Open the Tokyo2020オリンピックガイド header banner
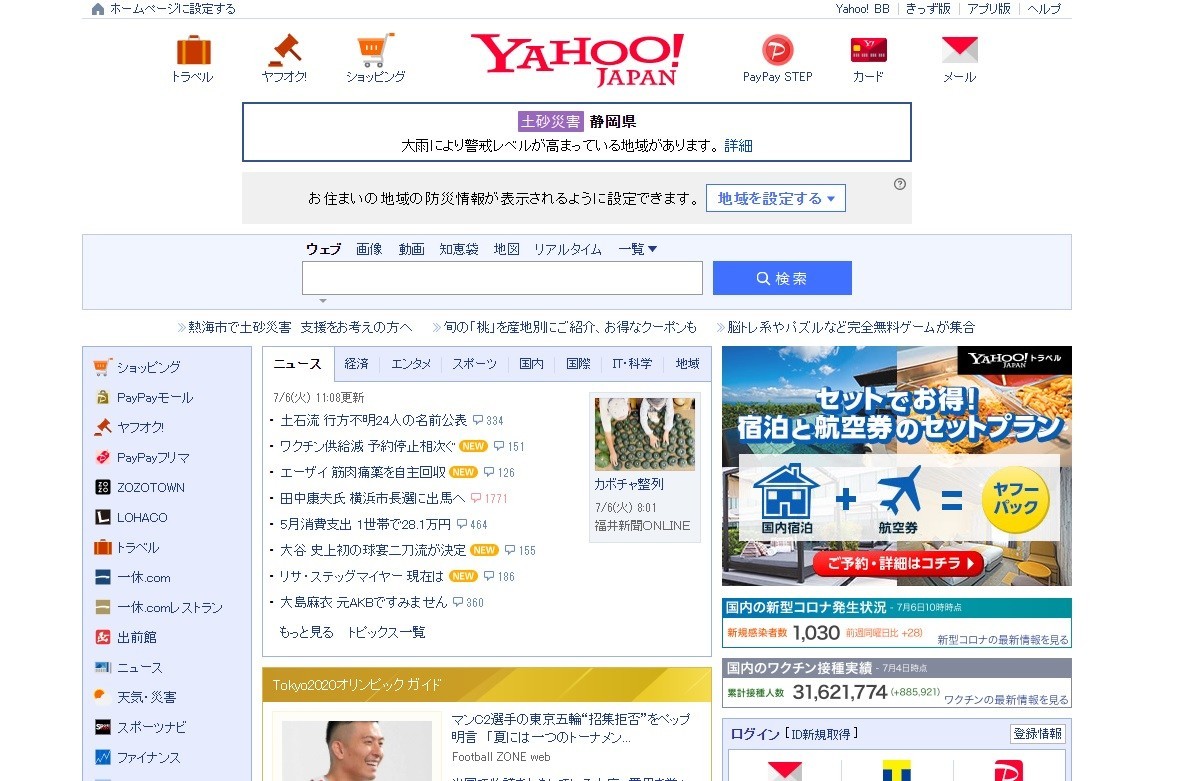The height and width of the screenshot is (781, 1191). pyautogui.click(x=486, y=685)
